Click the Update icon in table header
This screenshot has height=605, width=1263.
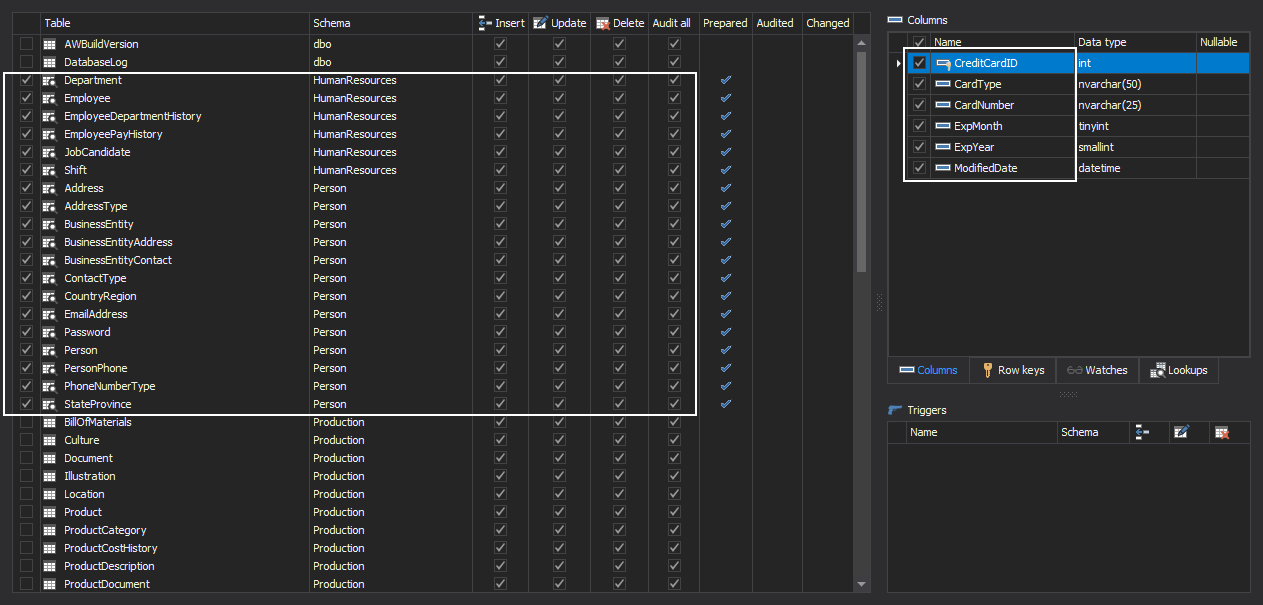click(540, 23)
